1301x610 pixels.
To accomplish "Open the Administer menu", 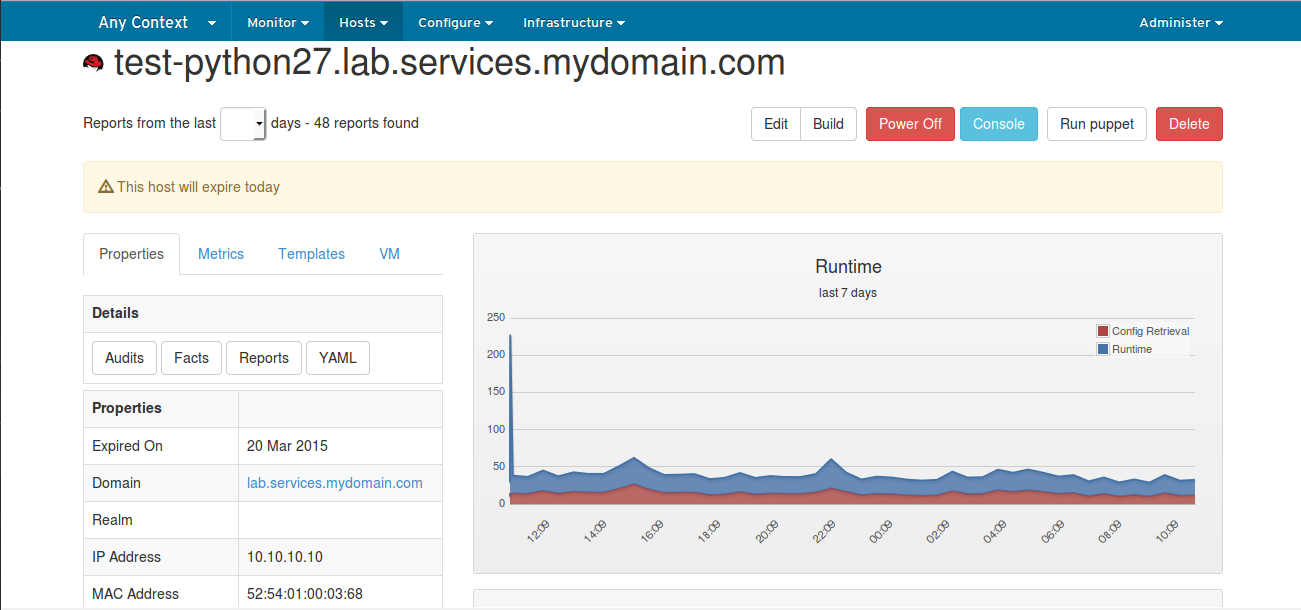I will tap(1181, 22).
